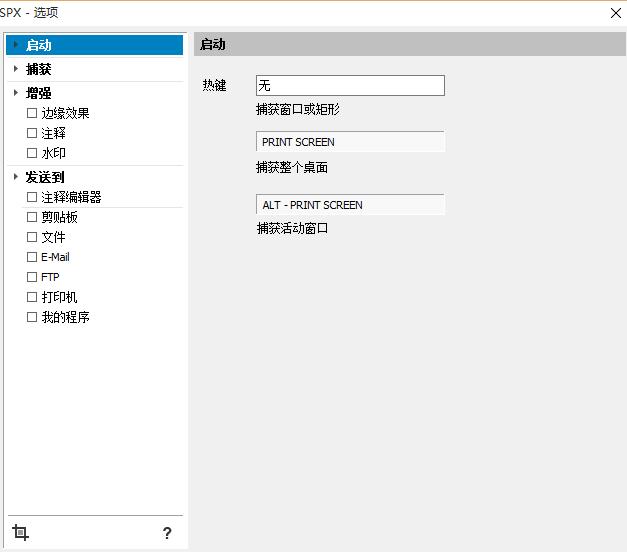Image resolution: width=627 pixels, height=552 pixels.
Task: Toggle the 剪贴板 checkbox
Action: (32, 217)
